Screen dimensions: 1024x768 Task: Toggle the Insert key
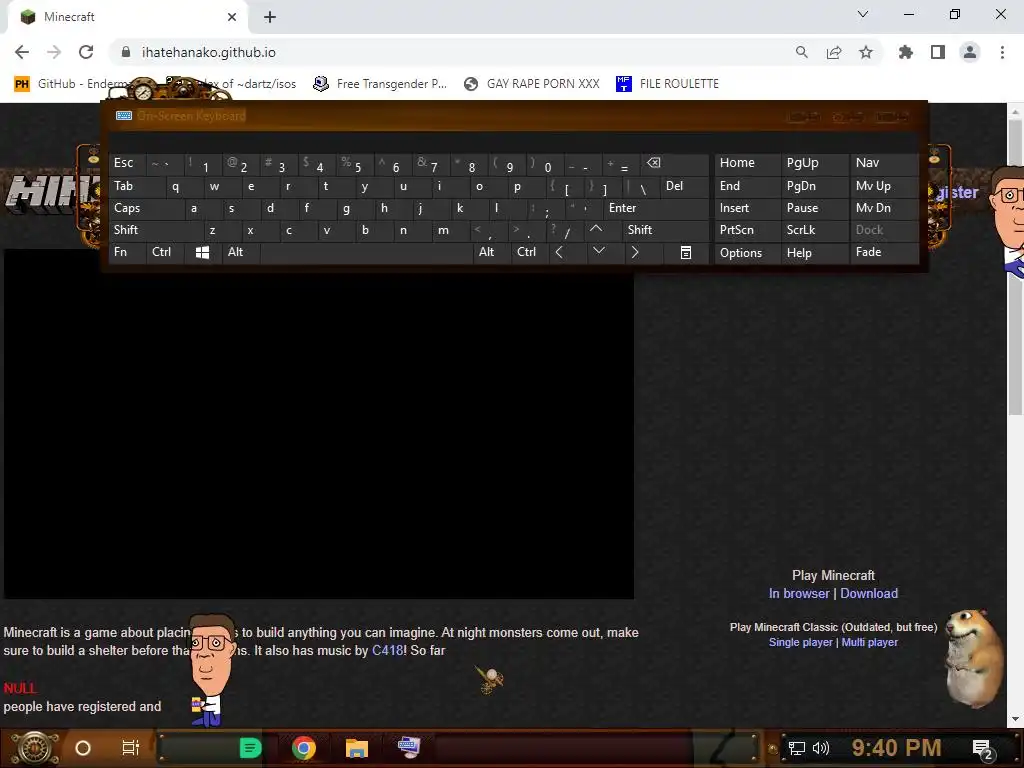coord(747,208)
